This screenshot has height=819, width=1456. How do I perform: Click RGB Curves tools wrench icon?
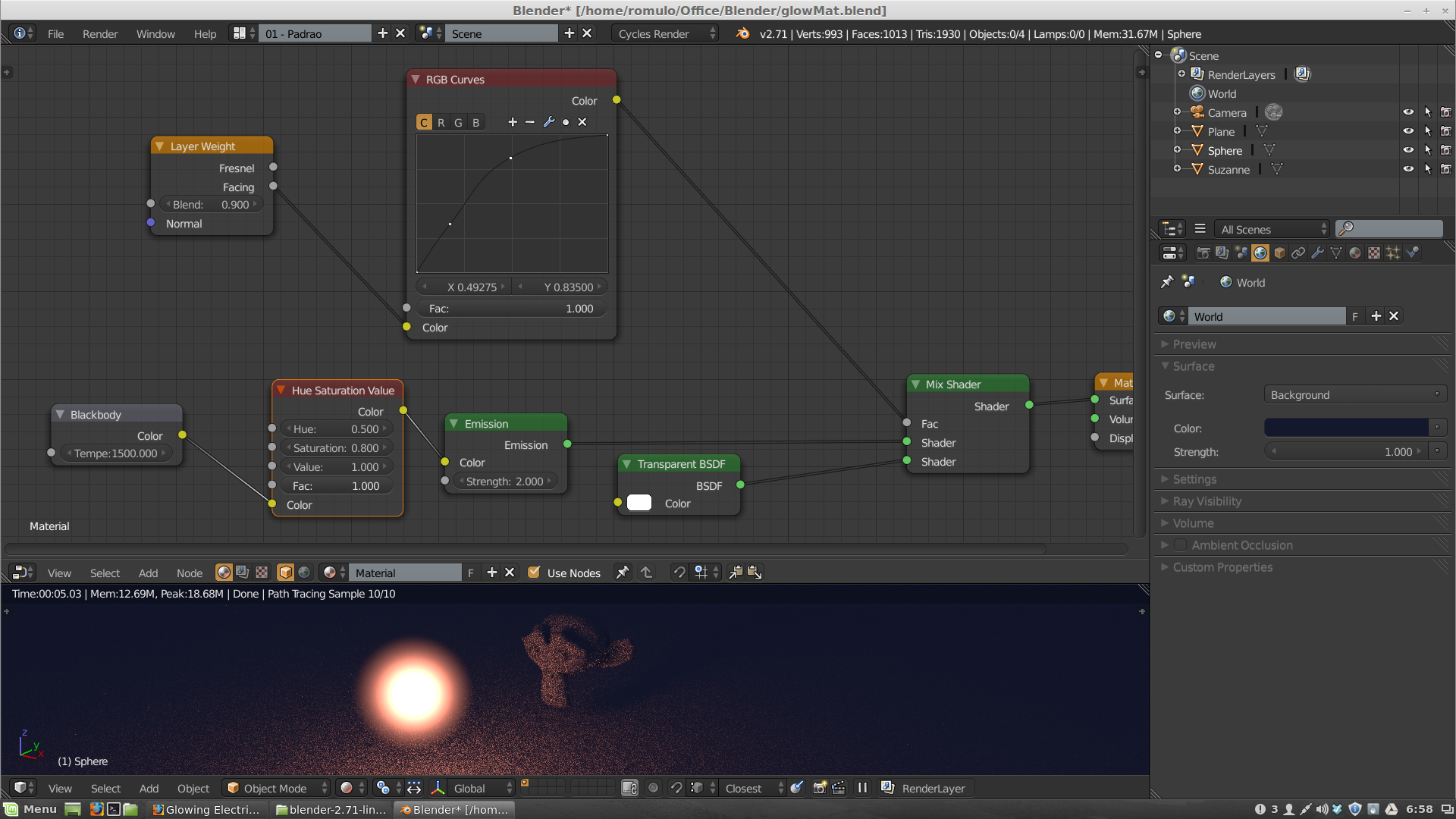549,122
